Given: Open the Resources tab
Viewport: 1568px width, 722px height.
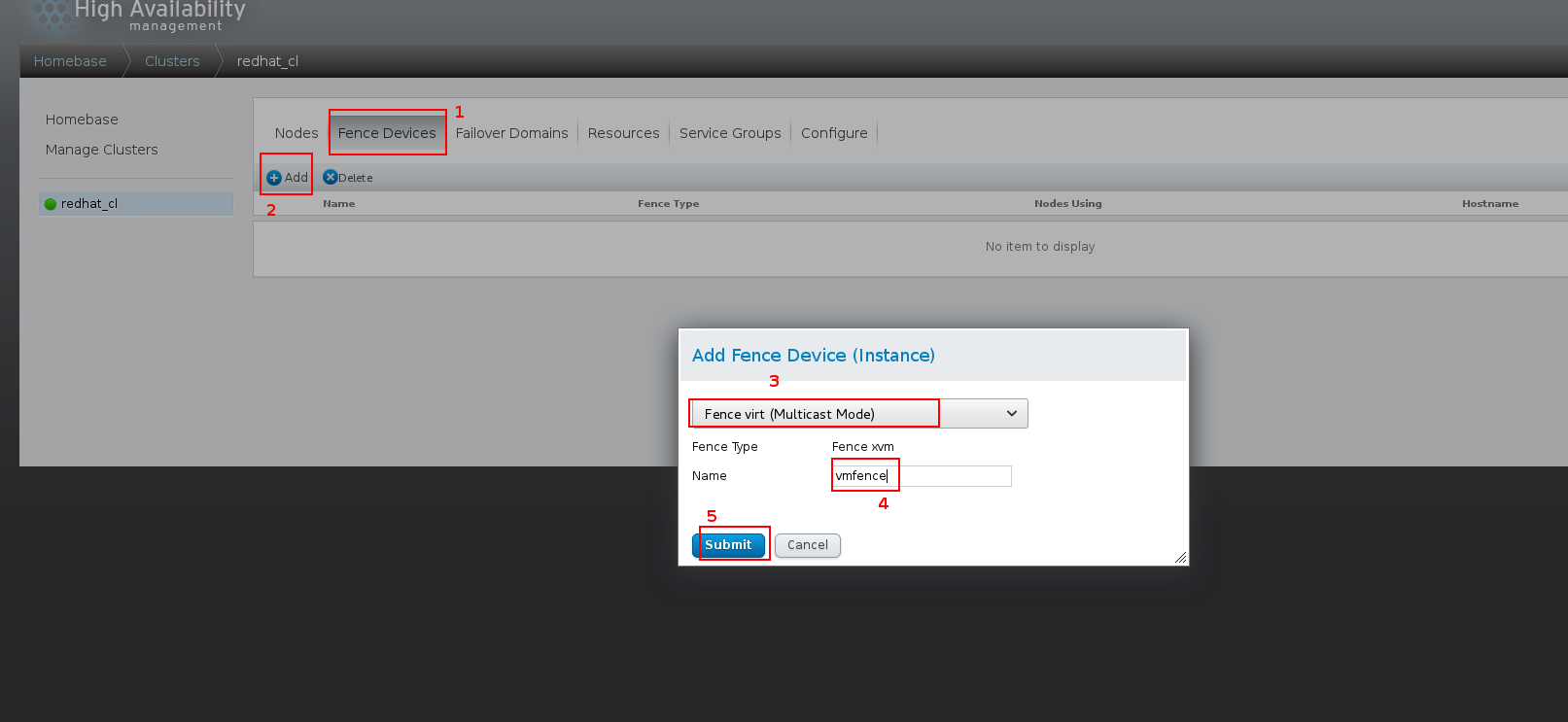Looking at the screenshot, I should click(x=623, y=133).
